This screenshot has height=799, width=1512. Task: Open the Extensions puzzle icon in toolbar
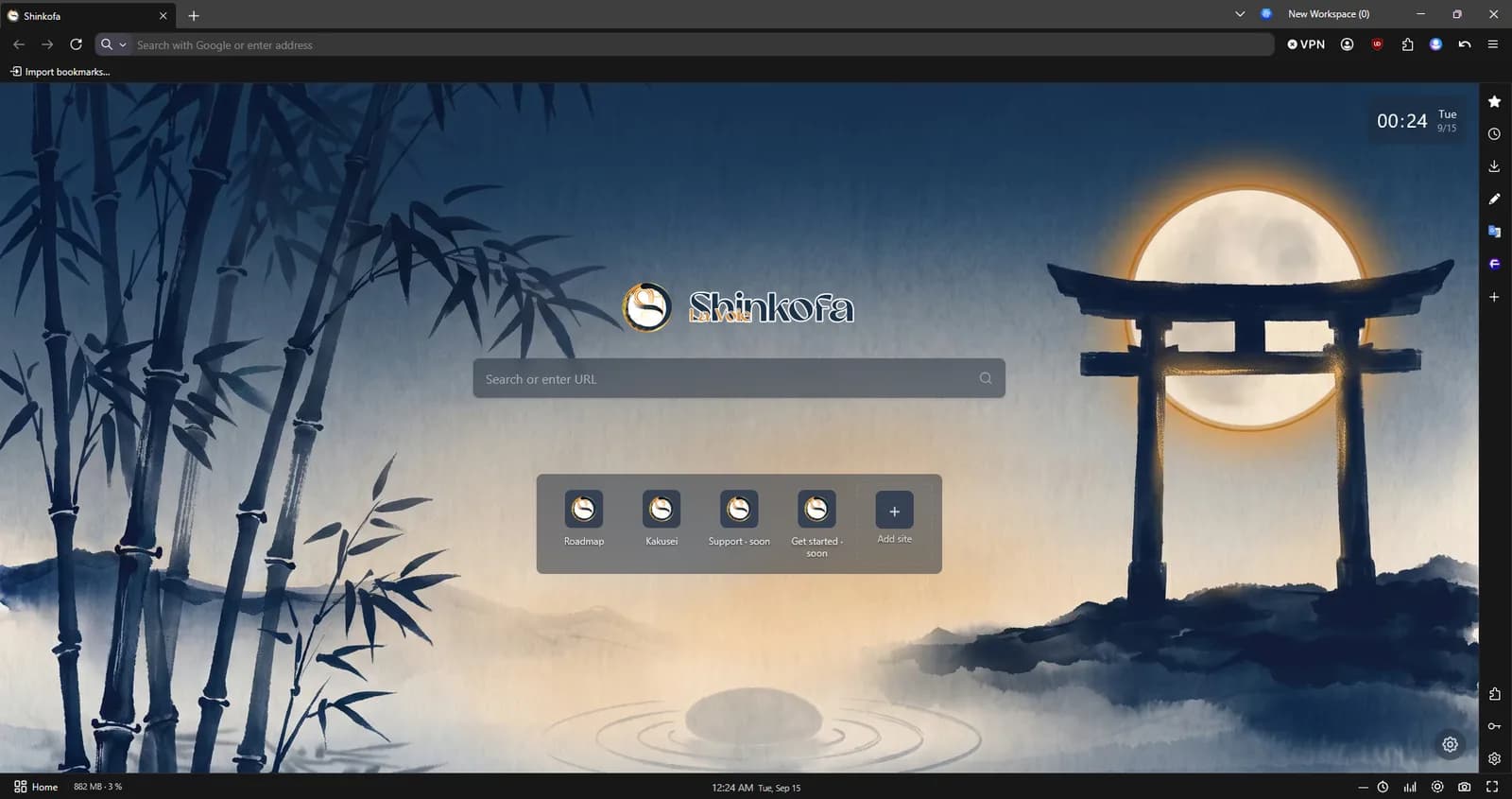[1407, 44]
